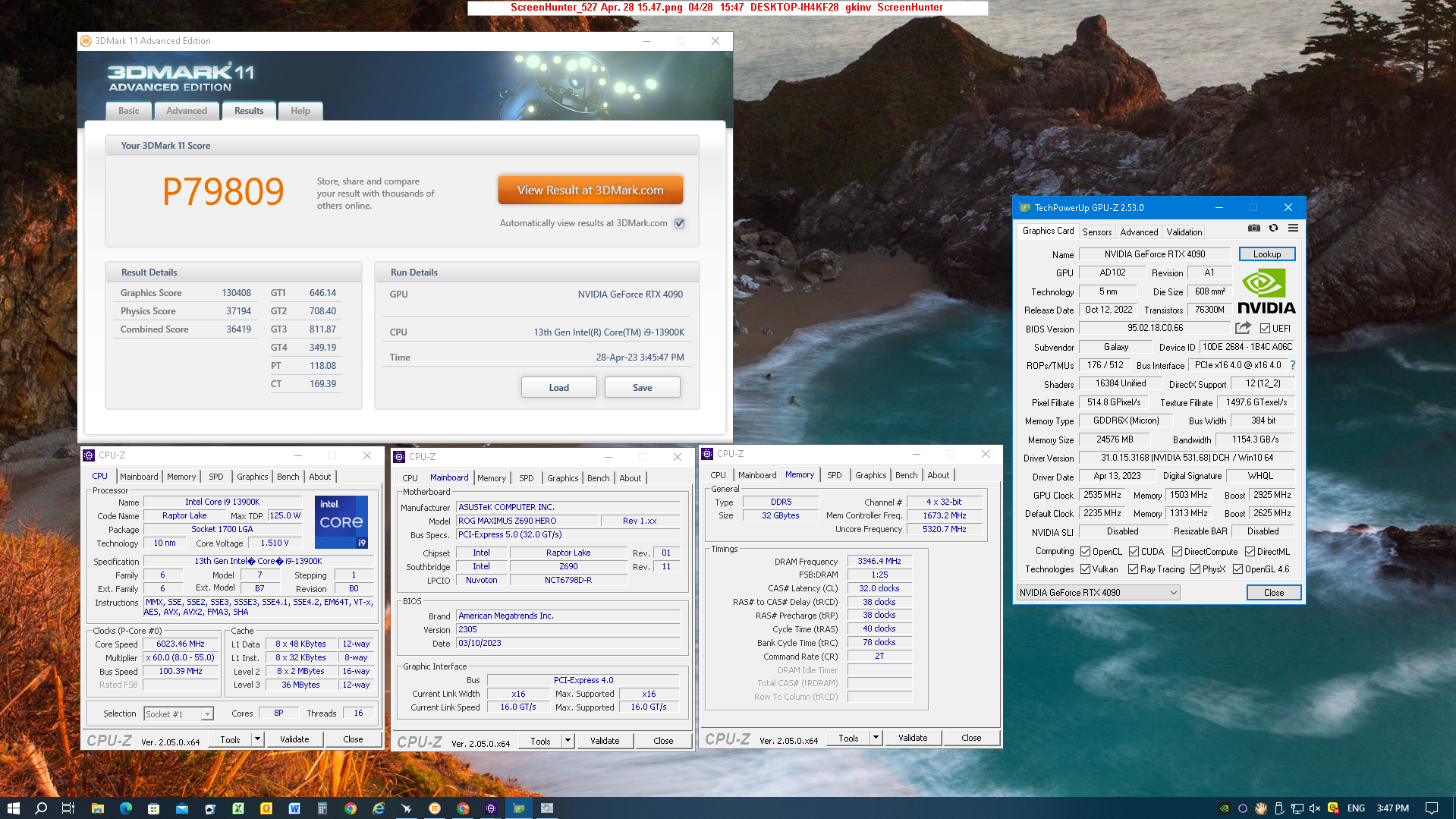Click the P79809 score text

[223, 191]
